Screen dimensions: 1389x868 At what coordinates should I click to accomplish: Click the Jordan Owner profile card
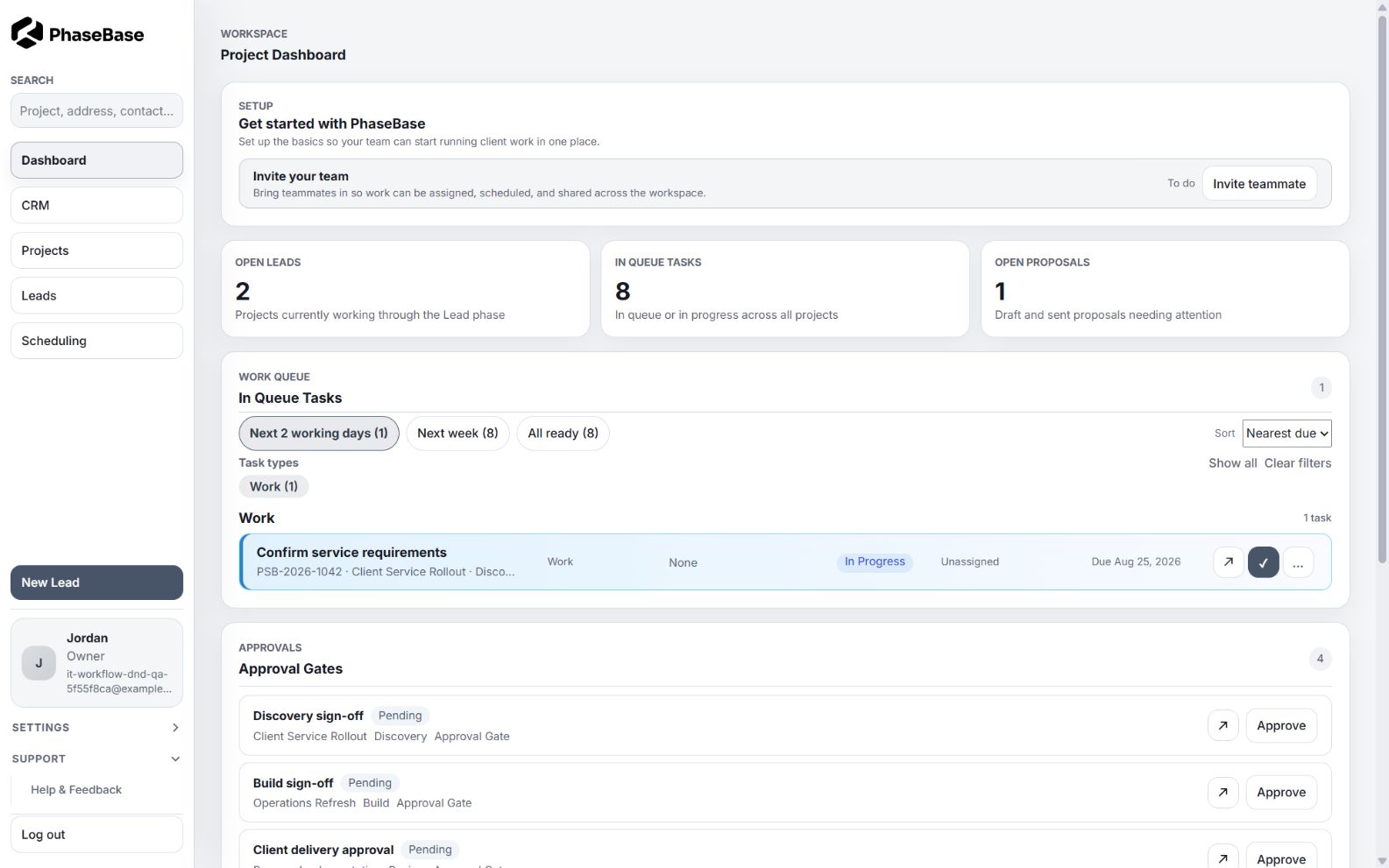pos(96,663)
